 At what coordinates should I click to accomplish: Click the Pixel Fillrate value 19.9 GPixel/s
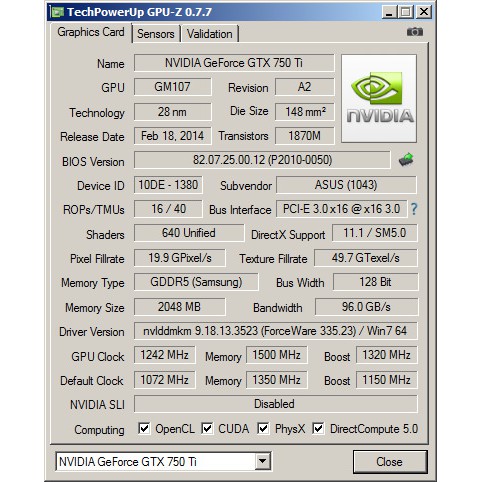coord(180,258)
